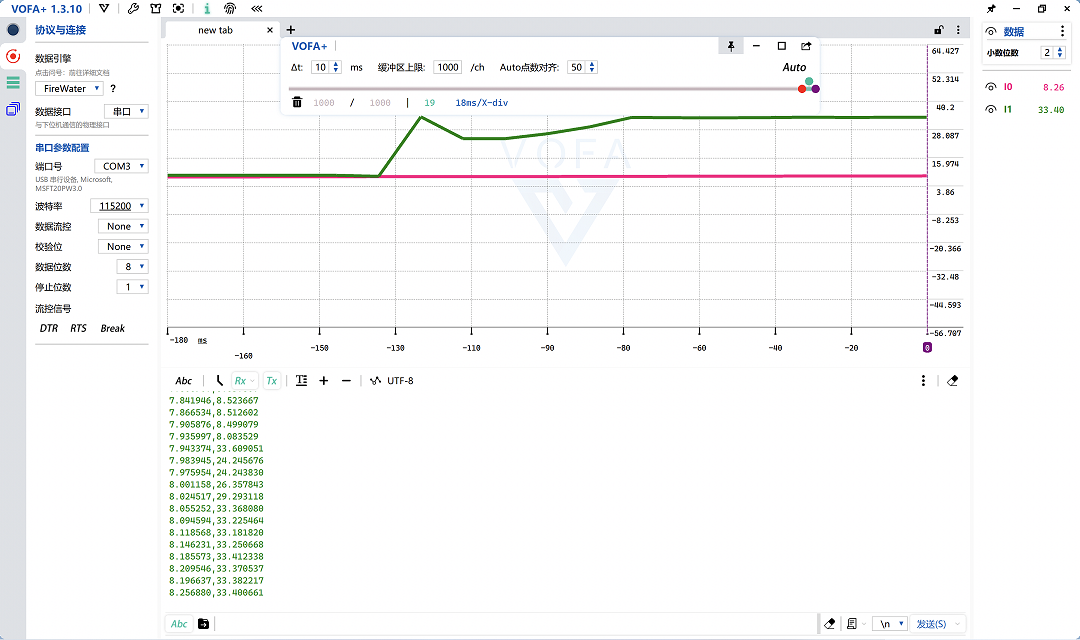Viewport: 1080px width, 640px height.
Task: Open the T-shirt theme icon
Action: click(156, 8)
